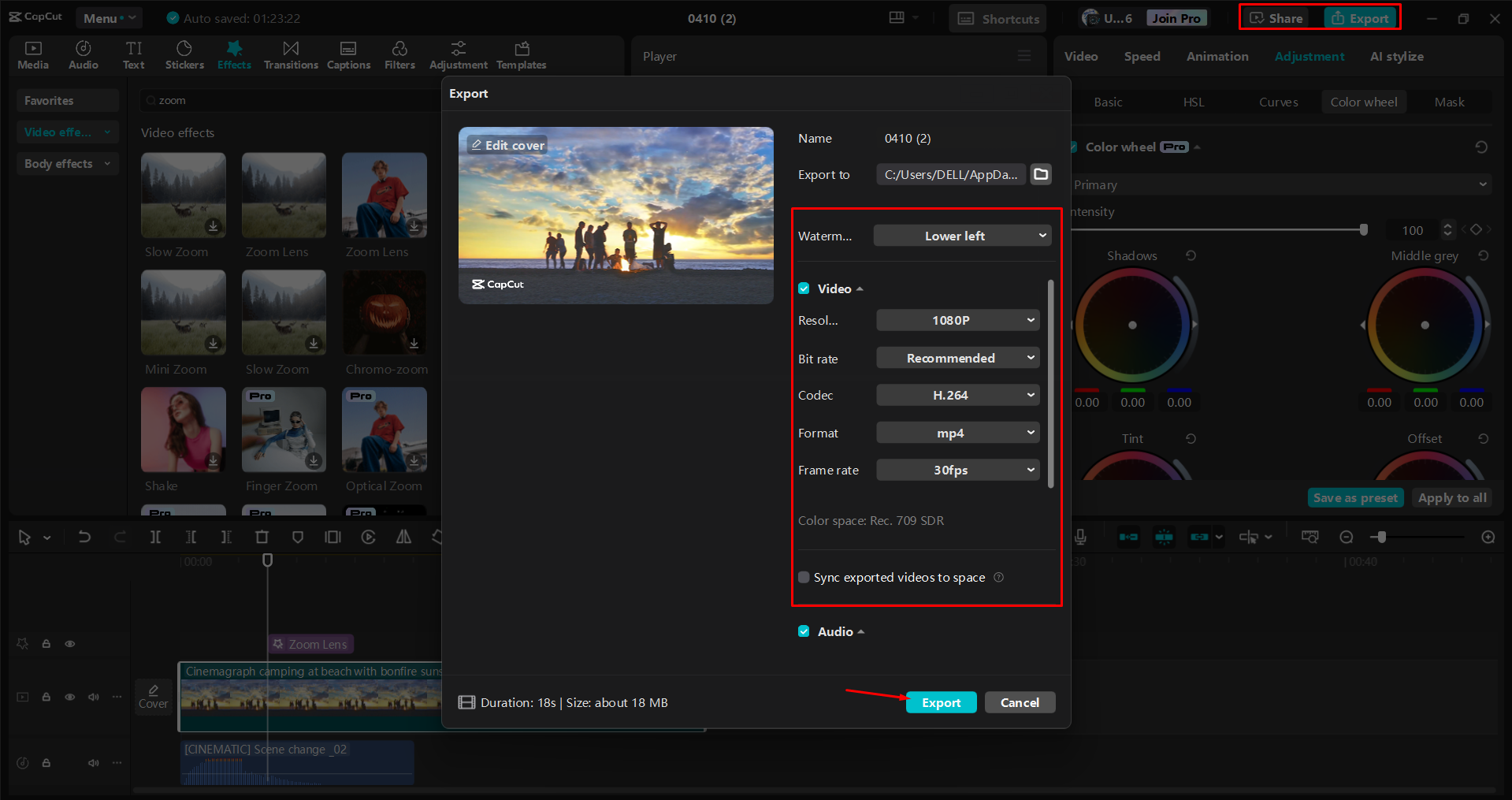The image size is (1512, 800).
Task: Open the Stickers panel
Action: click(184, 54)
